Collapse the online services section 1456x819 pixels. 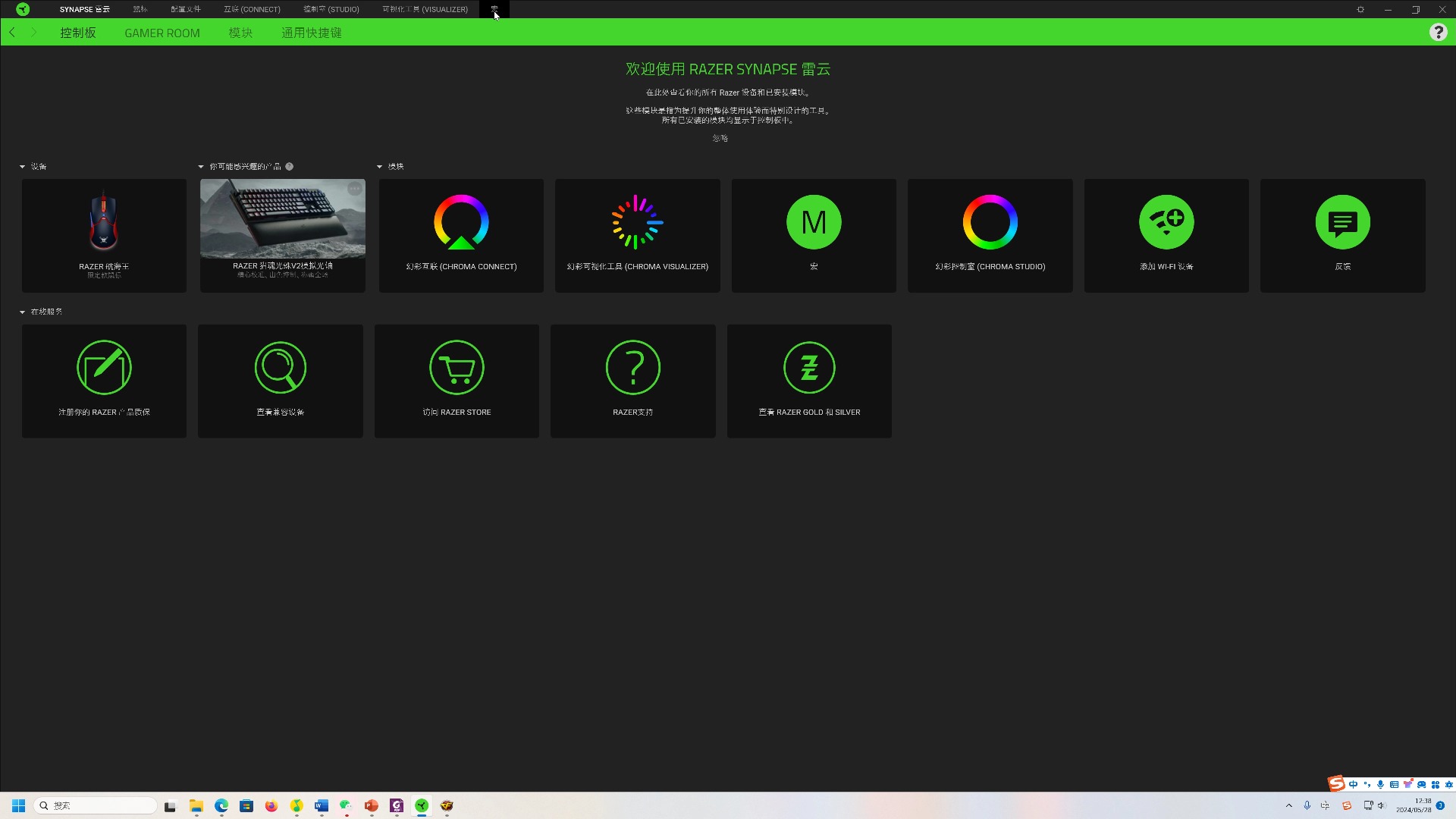click(x=22, y=312)
